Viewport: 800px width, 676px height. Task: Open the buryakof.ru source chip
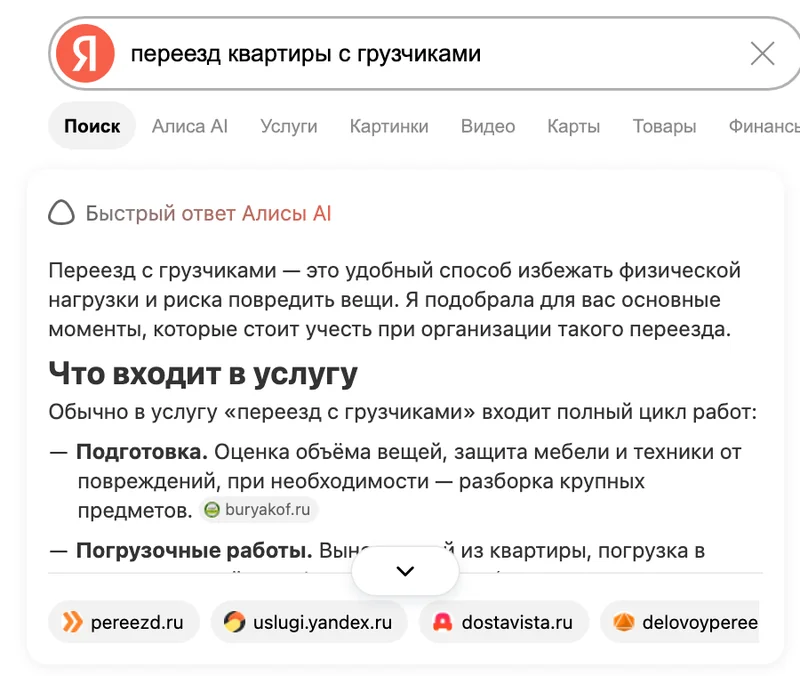(x=258, y=509)
